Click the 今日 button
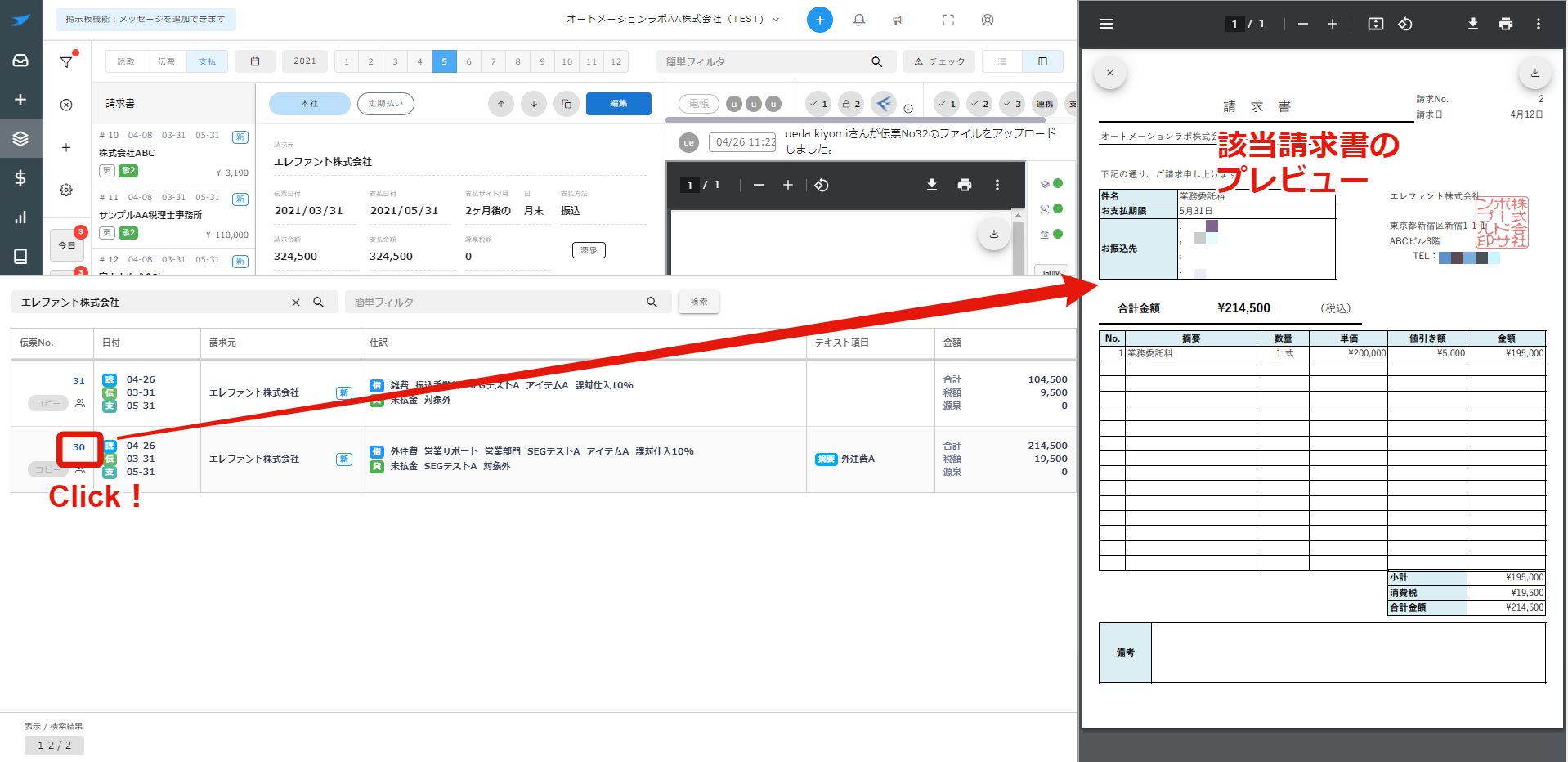The image size is (1568, 762). click(67, 245)
